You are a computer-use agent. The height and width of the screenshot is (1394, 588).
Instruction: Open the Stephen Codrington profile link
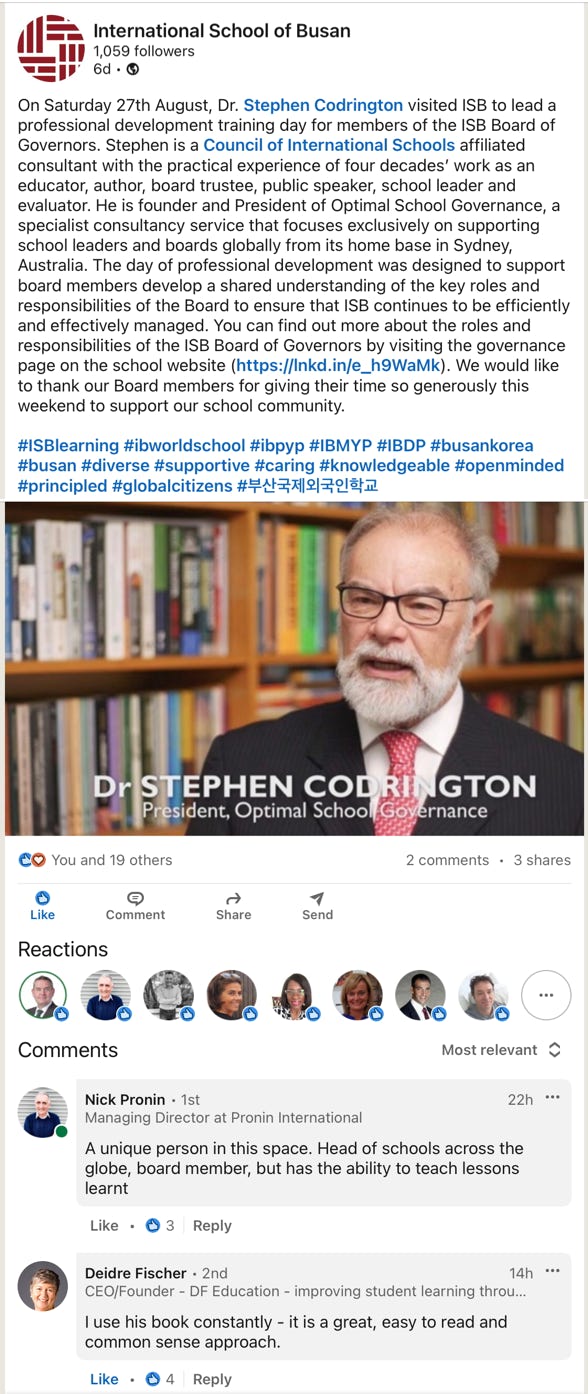coord(323,104)
